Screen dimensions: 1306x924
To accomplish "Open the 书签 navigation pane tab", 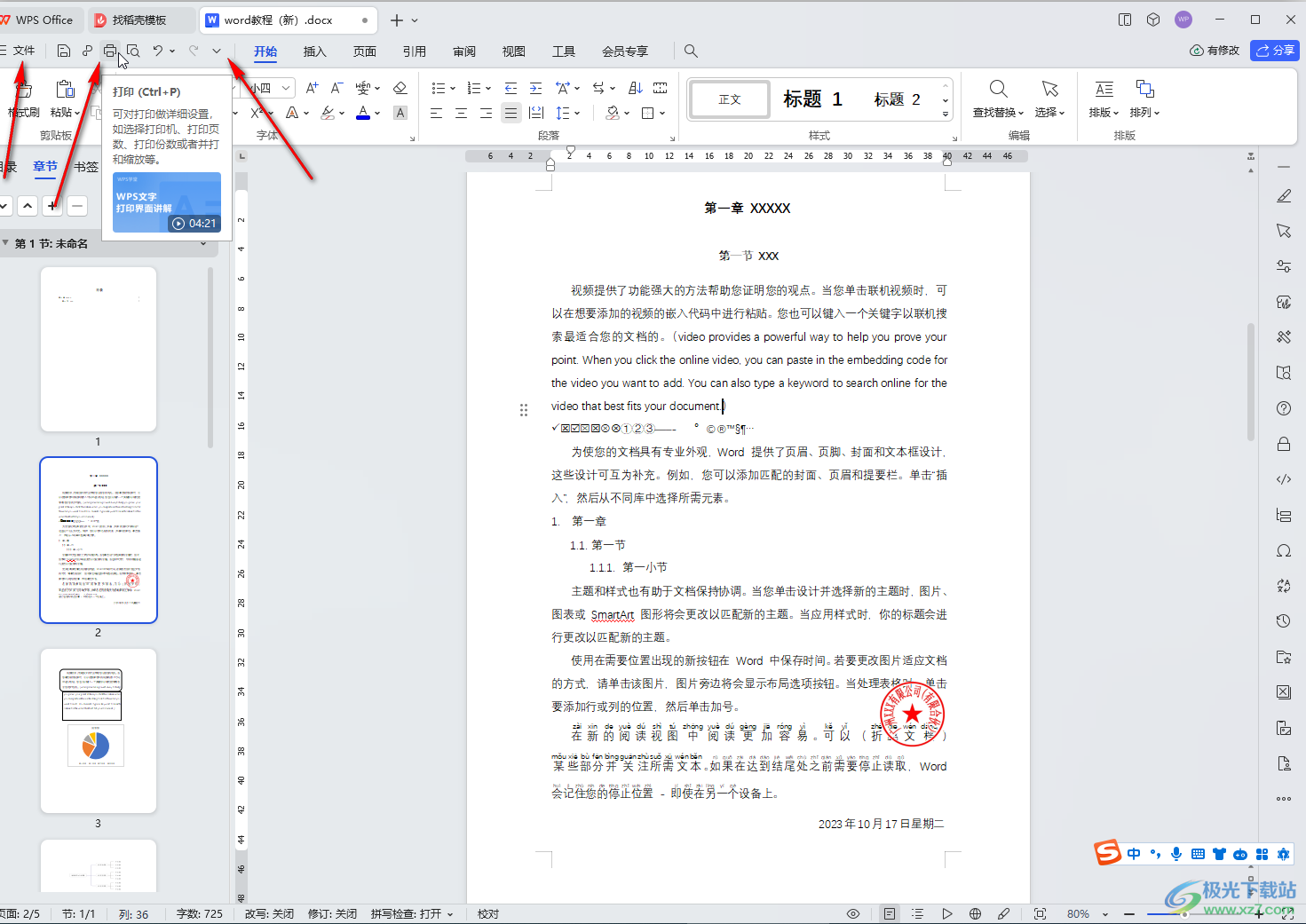I will (86, 167).
